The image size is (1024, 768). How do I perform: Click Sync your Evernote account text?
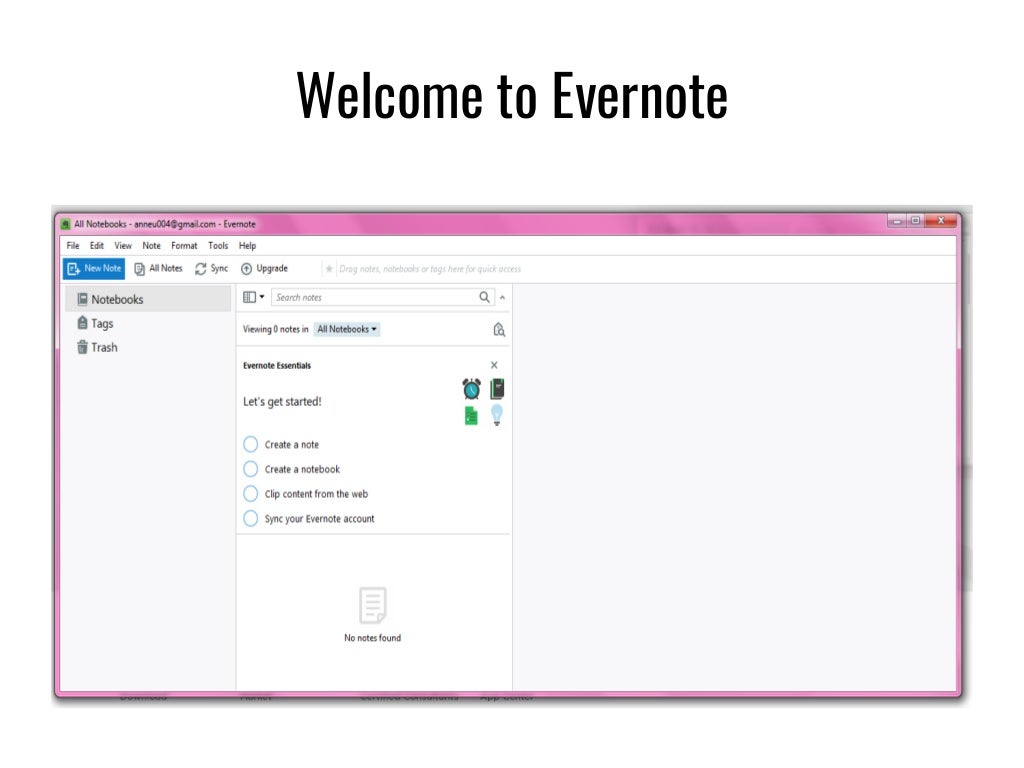[x=319, y=519]
